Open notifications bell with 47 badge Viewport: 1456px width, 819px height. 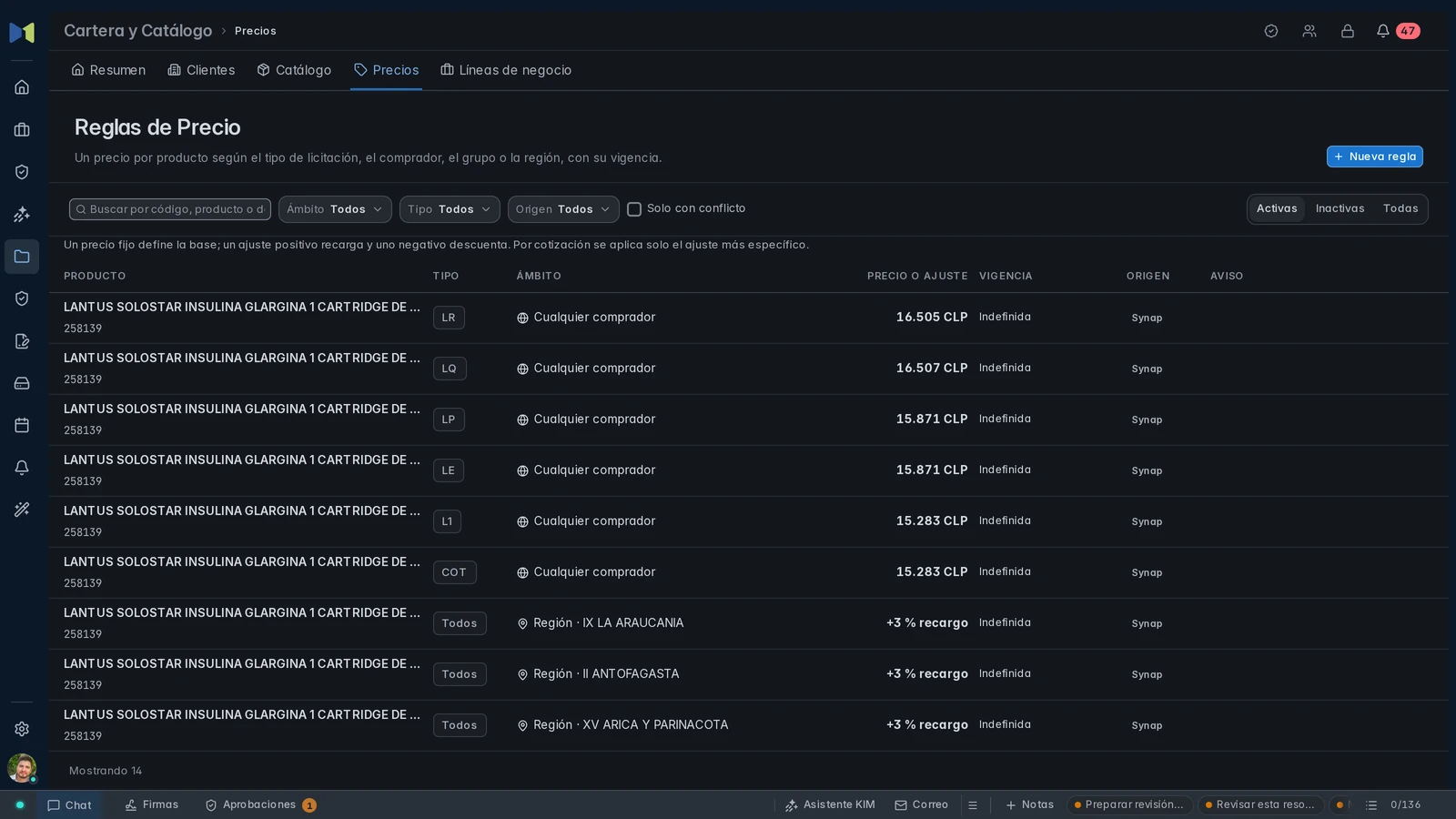tap(1397, 31)
